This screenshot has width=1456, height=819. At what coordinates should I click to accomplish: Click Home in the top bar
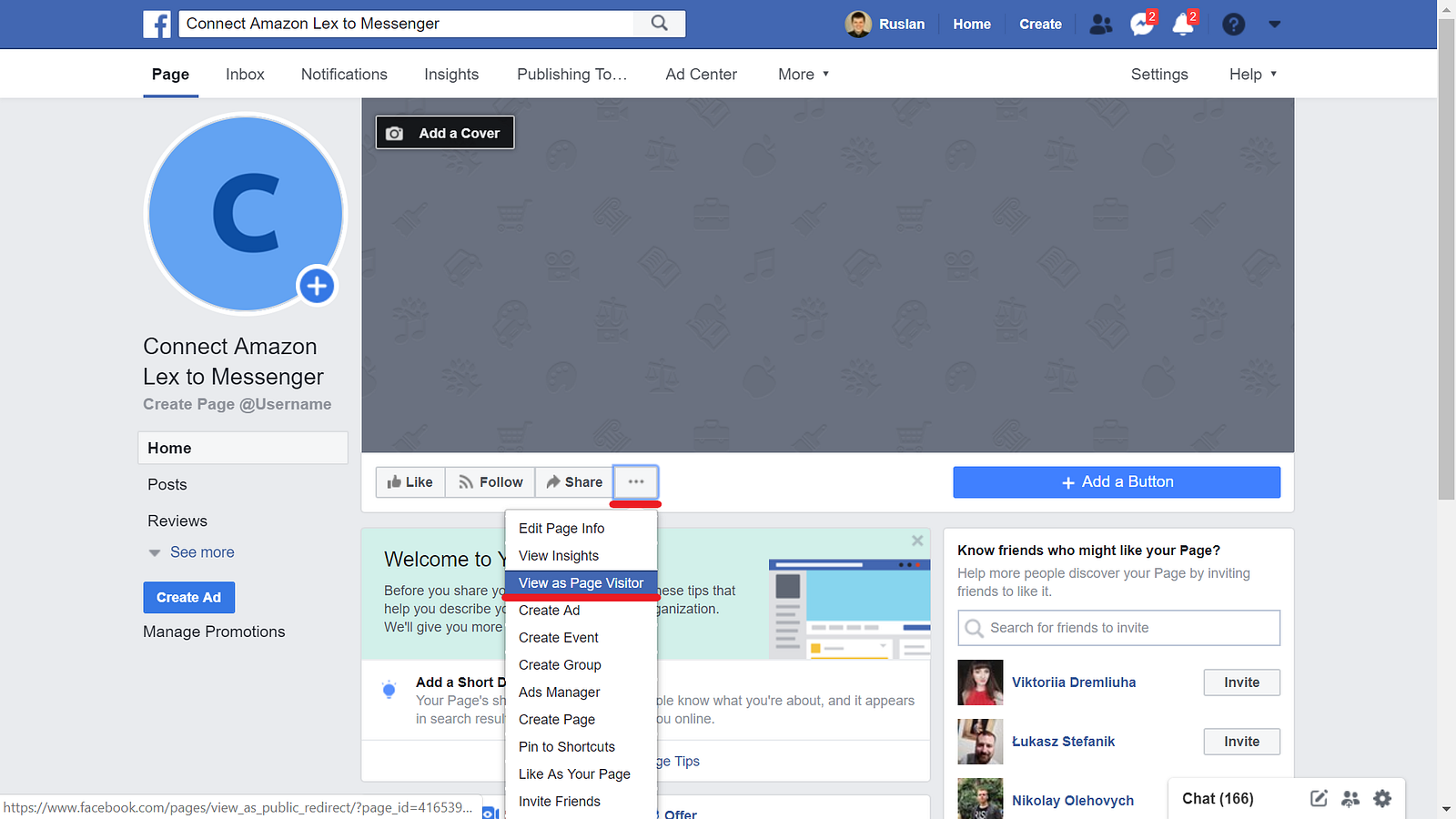[972, 25]
